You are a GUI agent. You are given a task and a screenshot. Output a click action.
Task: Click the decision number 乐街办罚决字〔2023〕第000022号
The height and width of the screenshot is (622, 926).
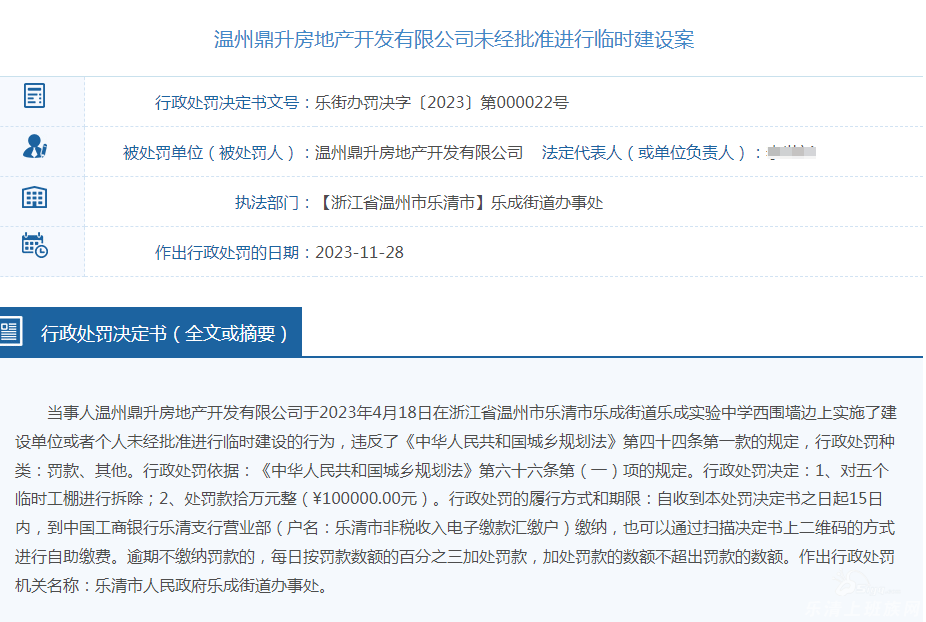click(x=442, y=103)
